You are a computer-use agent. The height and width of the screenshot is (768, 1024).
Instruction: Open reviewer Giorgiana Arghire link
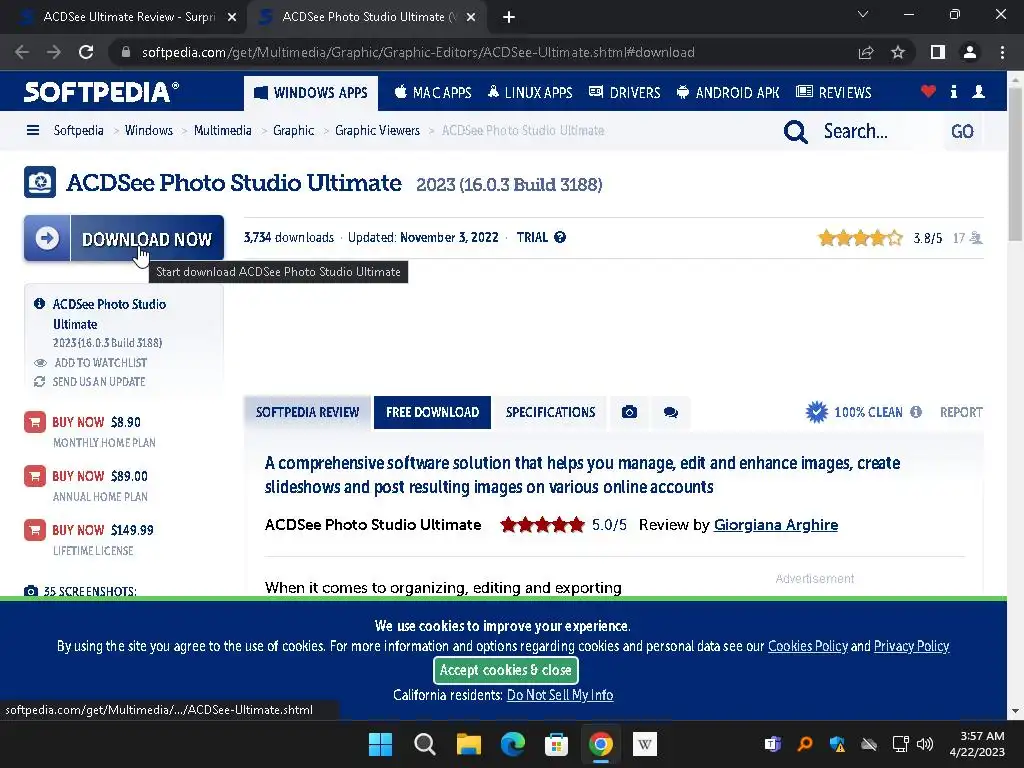click(x=776, y=524)
